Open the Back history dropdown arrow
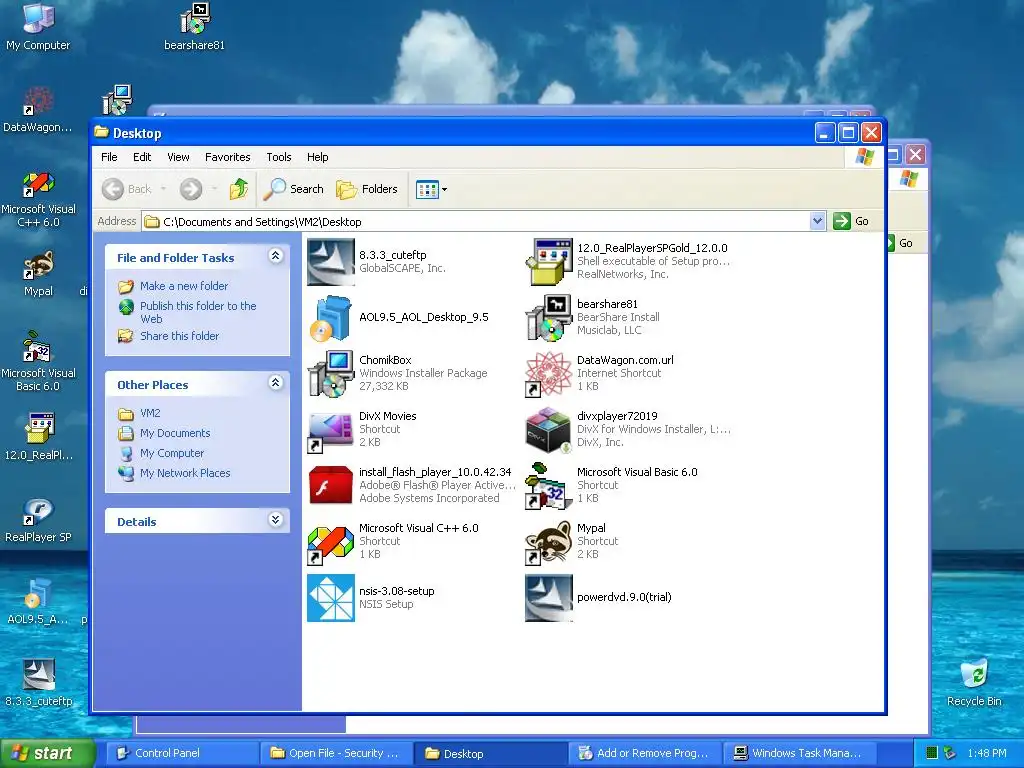1024x768 pixels. [x=163, y=189]
